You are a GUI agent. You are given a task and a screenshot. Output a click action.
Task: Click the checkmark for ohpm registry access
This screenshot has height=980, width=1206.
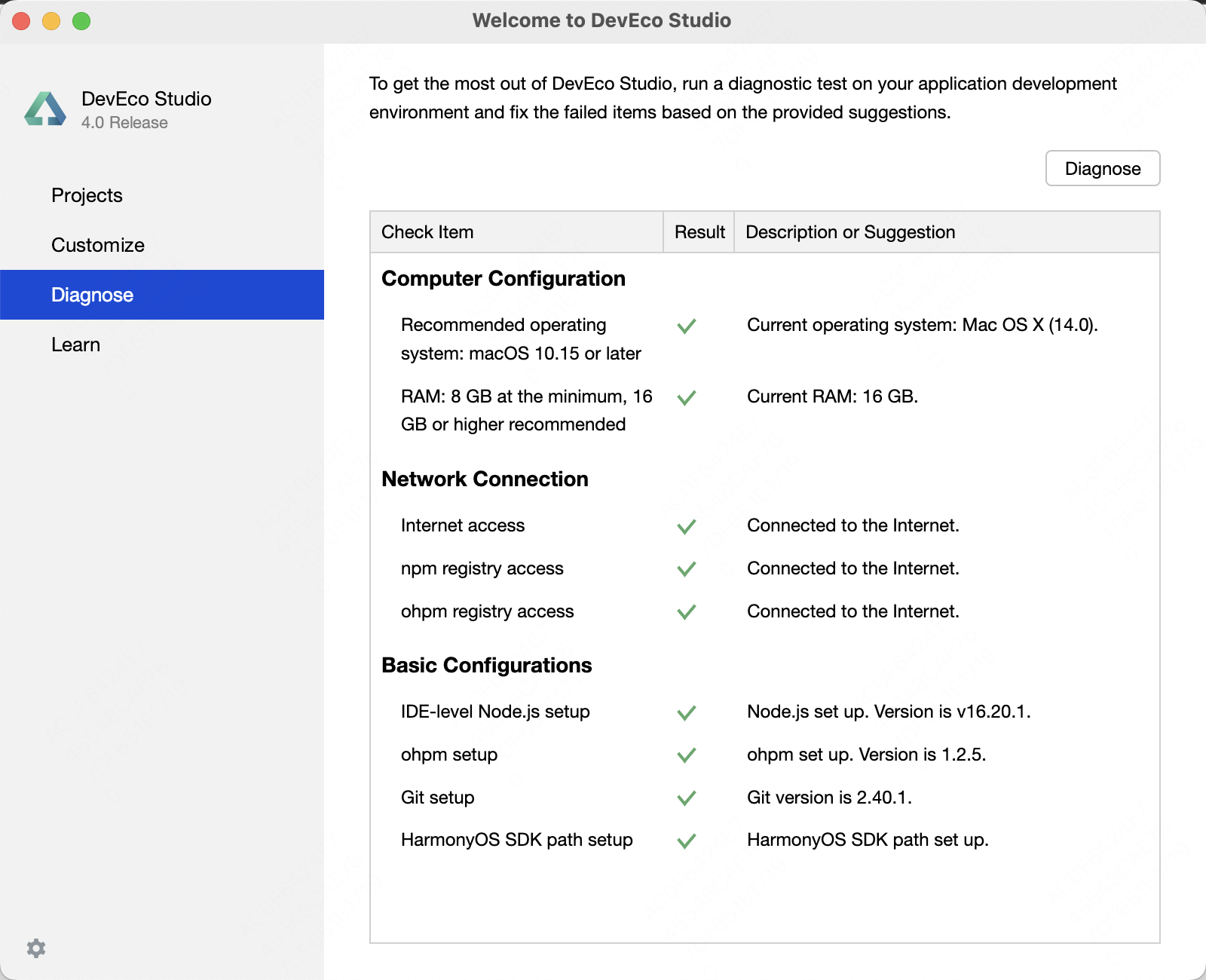tap(686, 612)
